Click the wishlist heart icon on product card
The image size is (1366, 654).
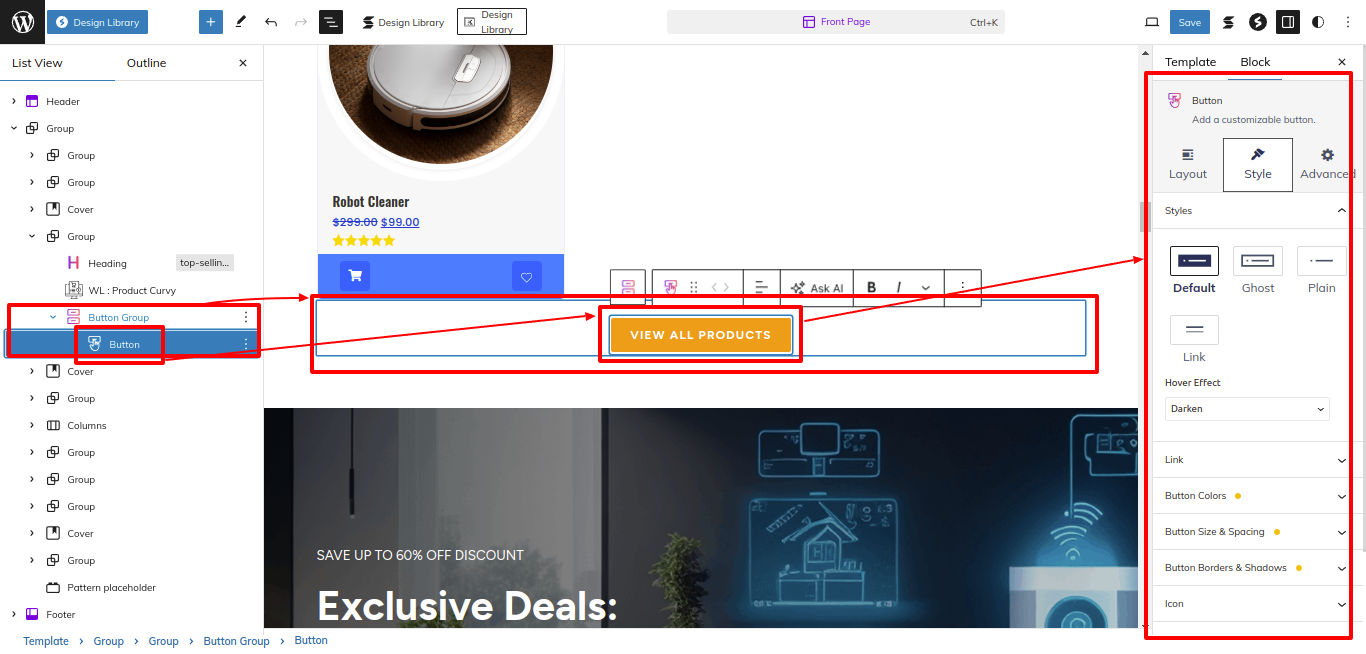pyautogui.click(x=527, y=276)
